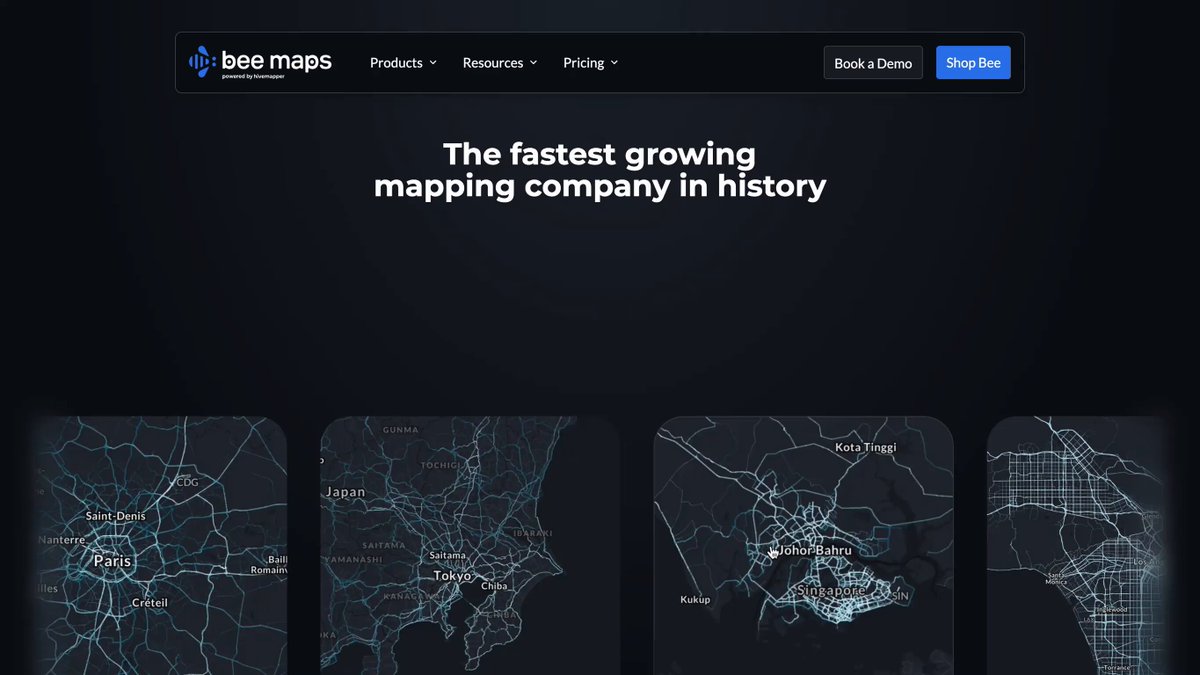Open the Pricing menu
Viewport: 1200px width, 675px height.
(590, 63)
